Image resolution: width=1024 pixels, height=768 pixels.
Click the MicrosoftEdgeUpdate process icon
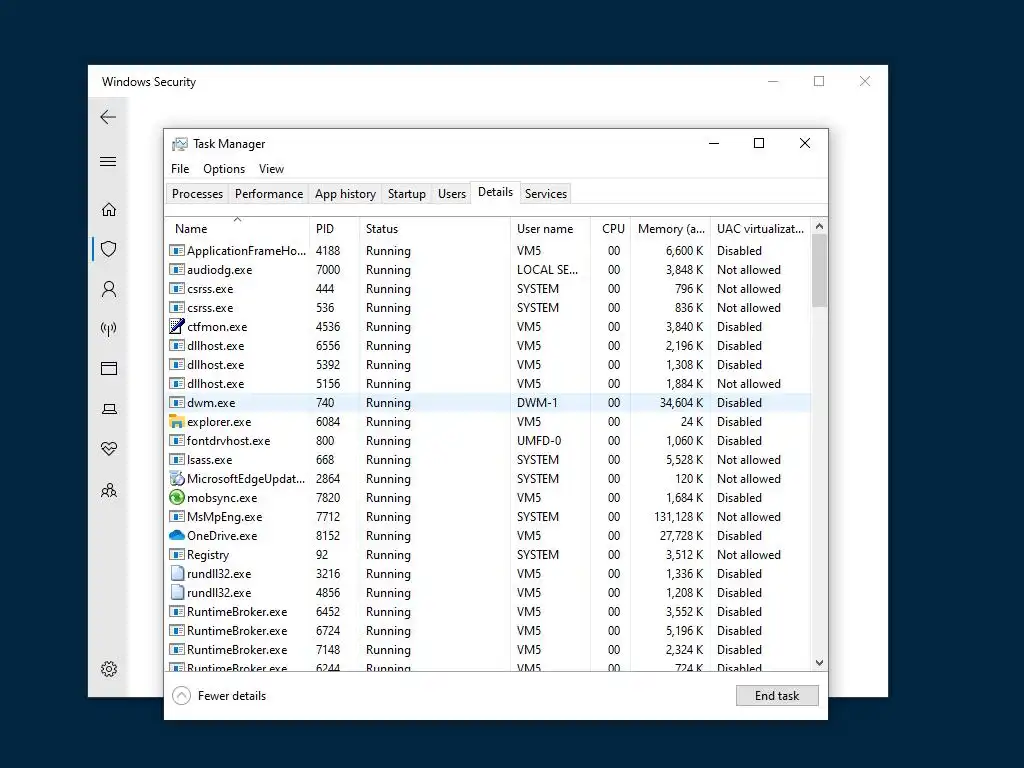[x=176, y=478]
